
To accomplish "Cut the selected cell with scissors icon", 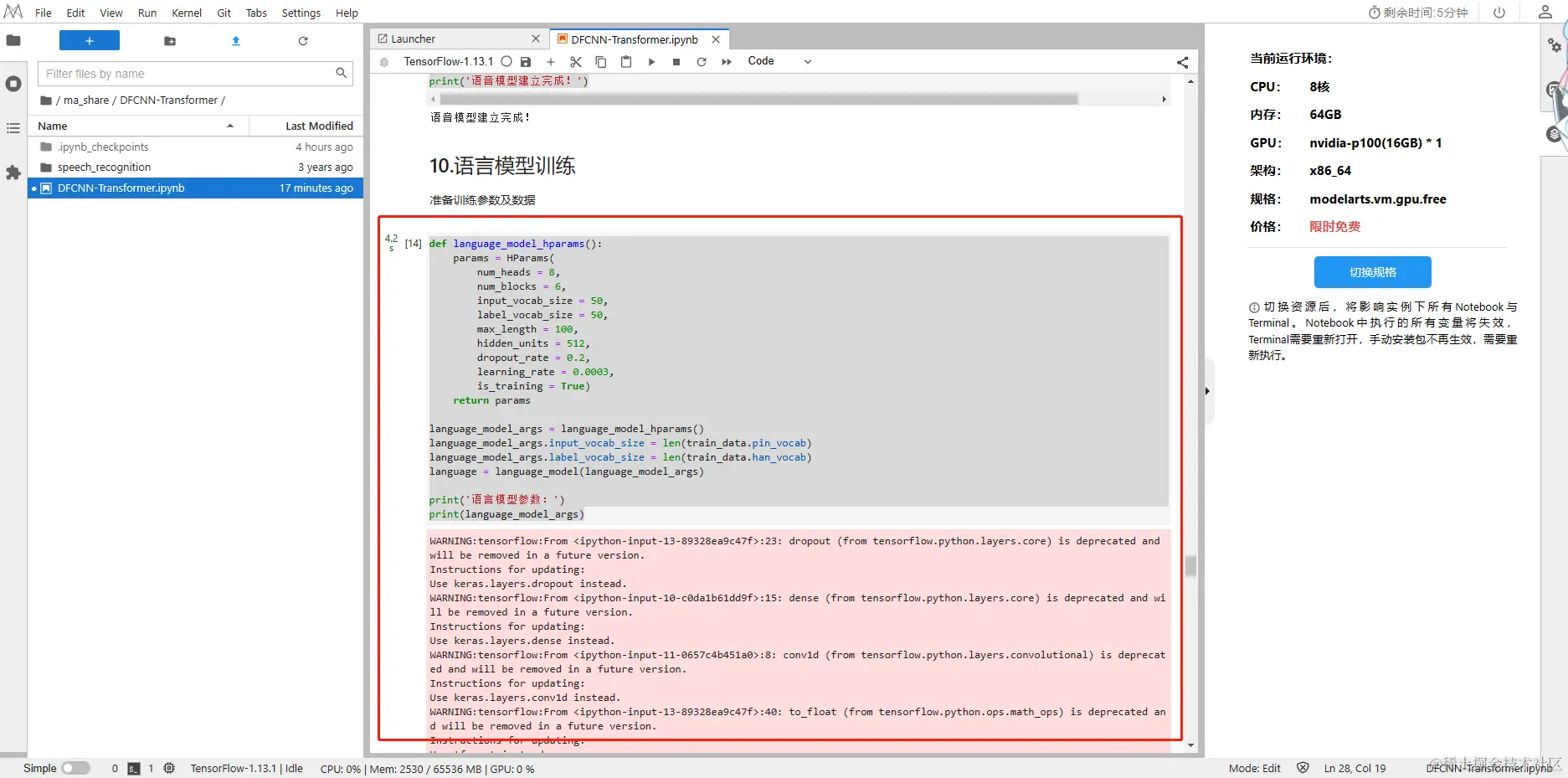I will pos(576,62).
